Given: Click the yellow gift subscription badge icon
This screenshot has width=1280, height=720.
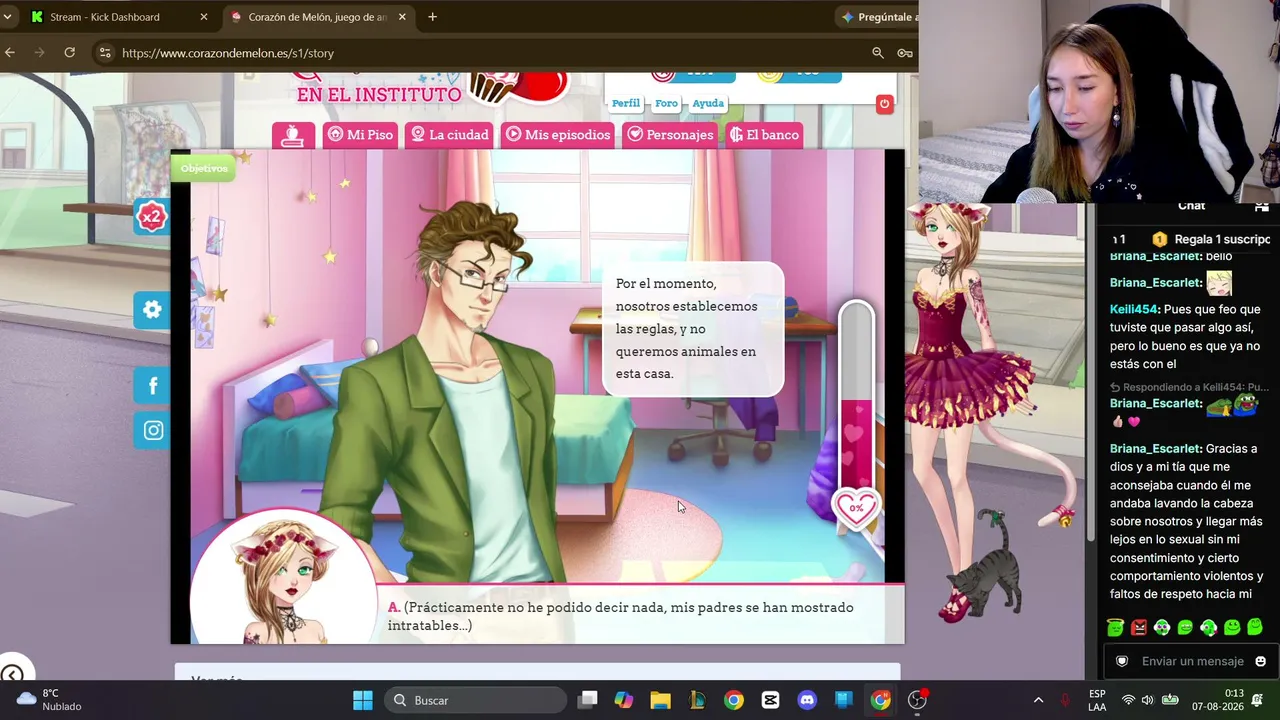Looking at the screenshot, I should (x=1159, y=239).
